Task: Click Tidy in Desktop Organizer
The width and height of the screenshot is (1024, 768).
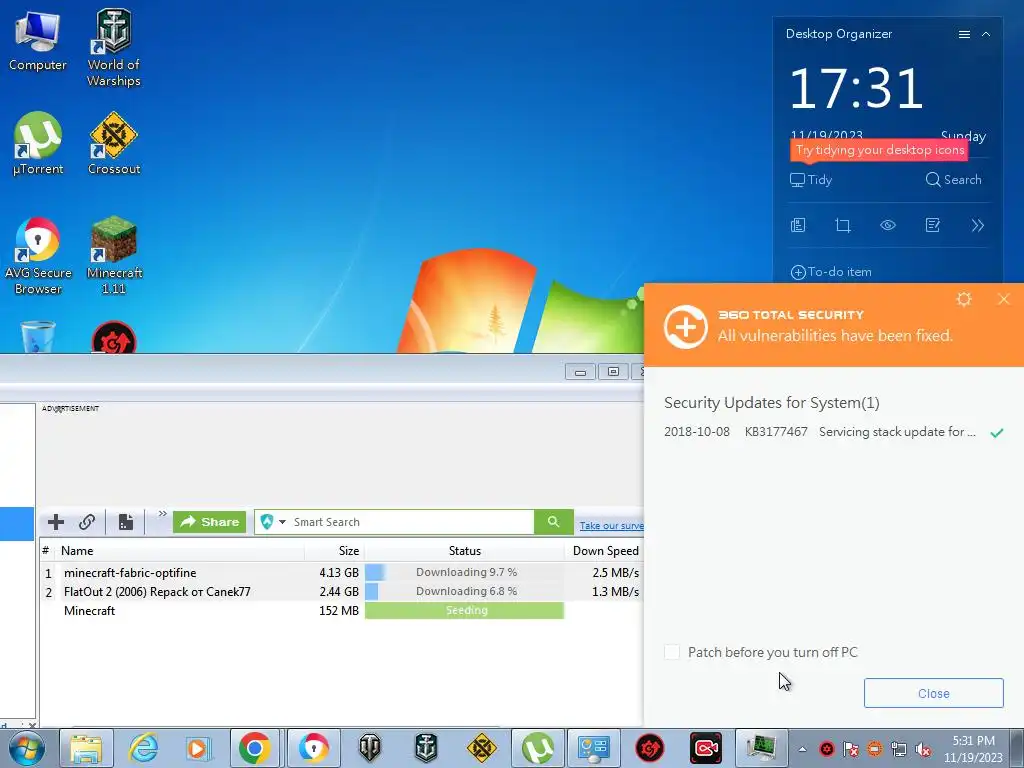Action: point(811,180)
